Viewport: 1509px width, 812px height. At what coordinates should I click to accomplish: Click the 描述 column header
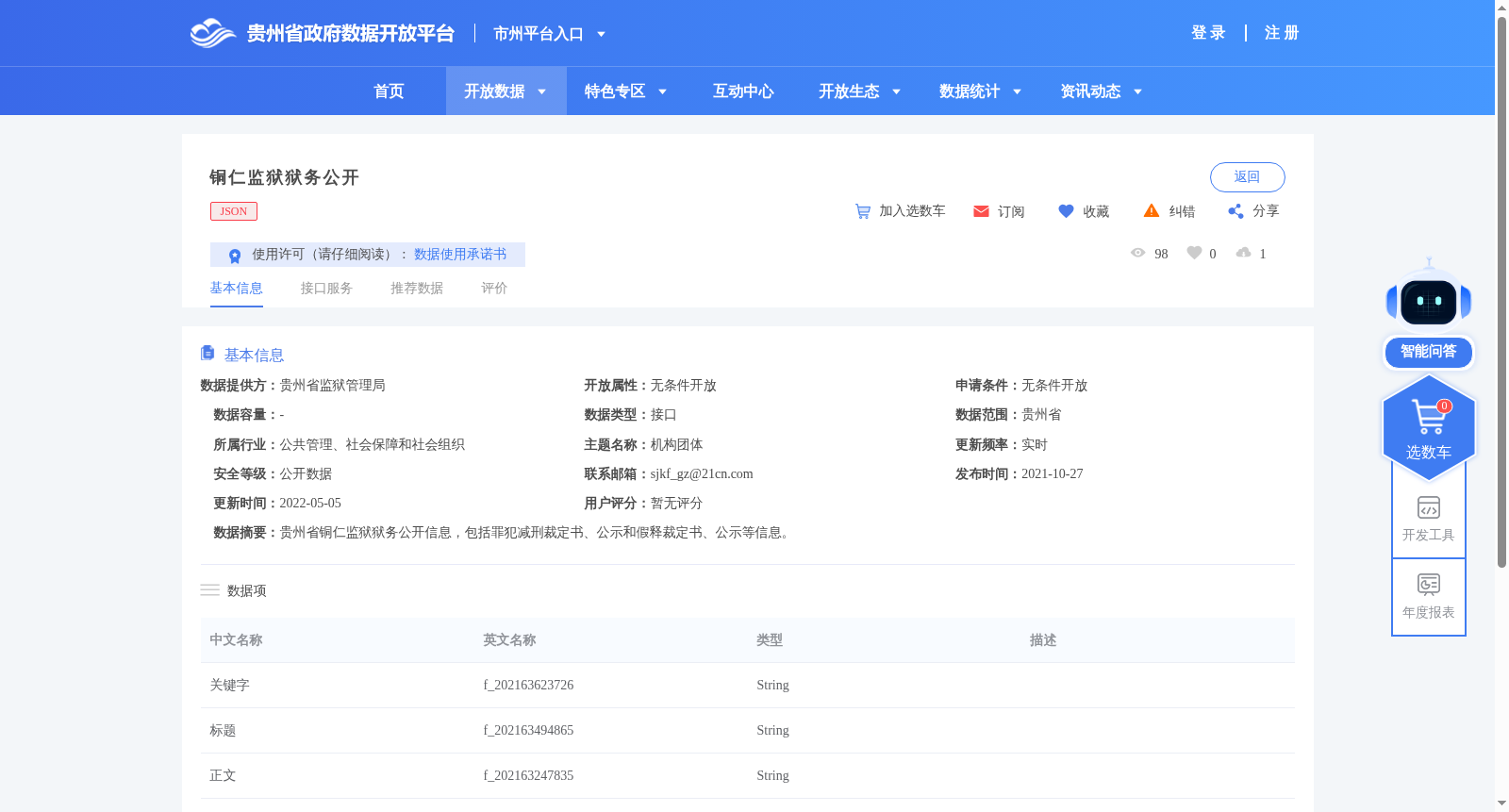point(1043,640)
